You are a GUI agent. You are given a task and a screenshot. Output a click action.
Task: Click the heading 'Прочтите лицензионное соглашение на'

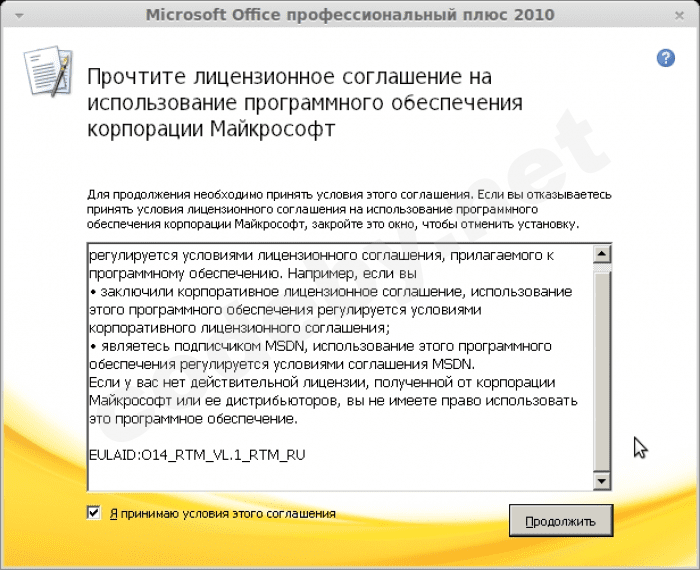(290, 77)
